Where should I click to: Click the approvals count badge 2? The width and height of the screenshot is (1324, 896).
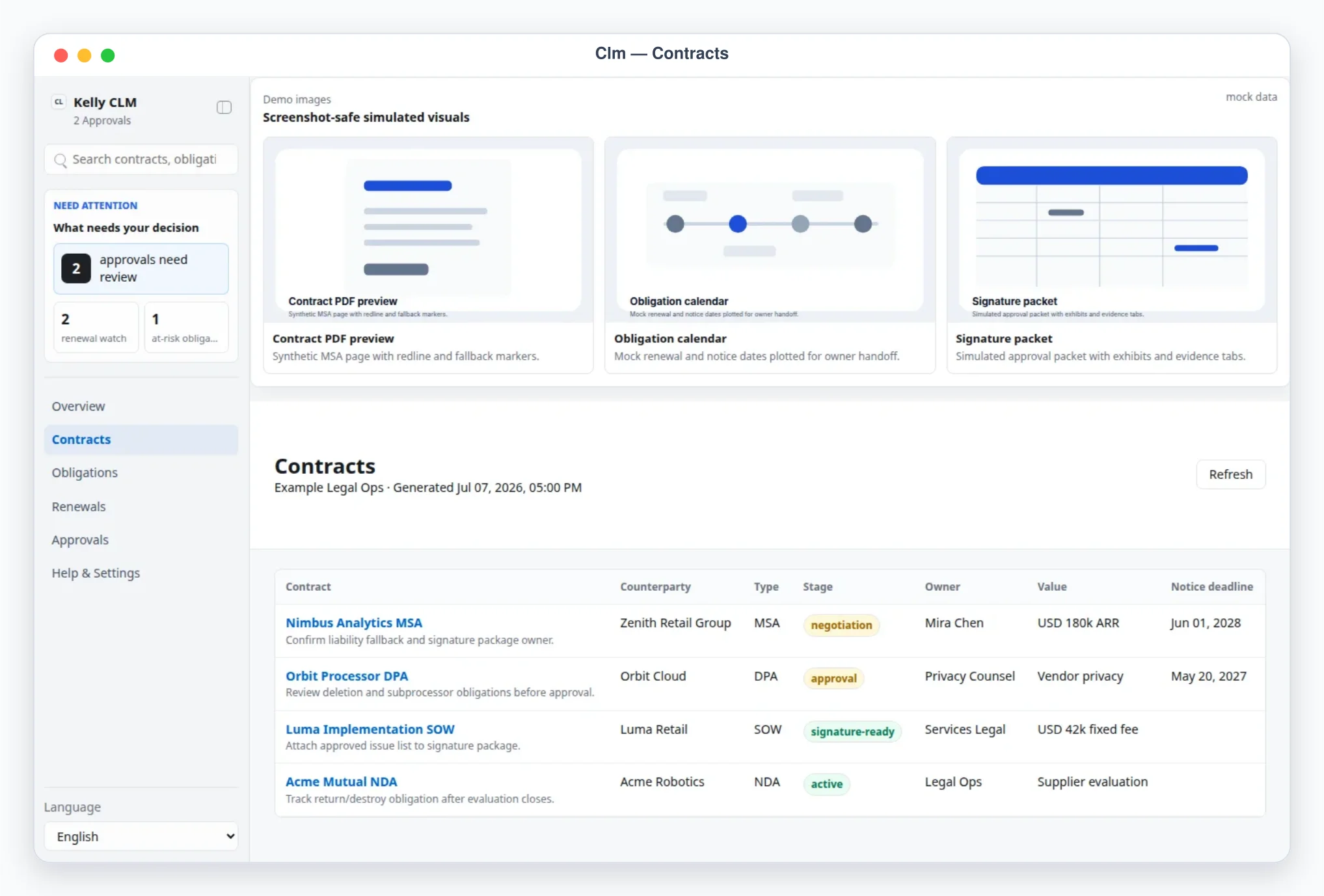point(76,268)
